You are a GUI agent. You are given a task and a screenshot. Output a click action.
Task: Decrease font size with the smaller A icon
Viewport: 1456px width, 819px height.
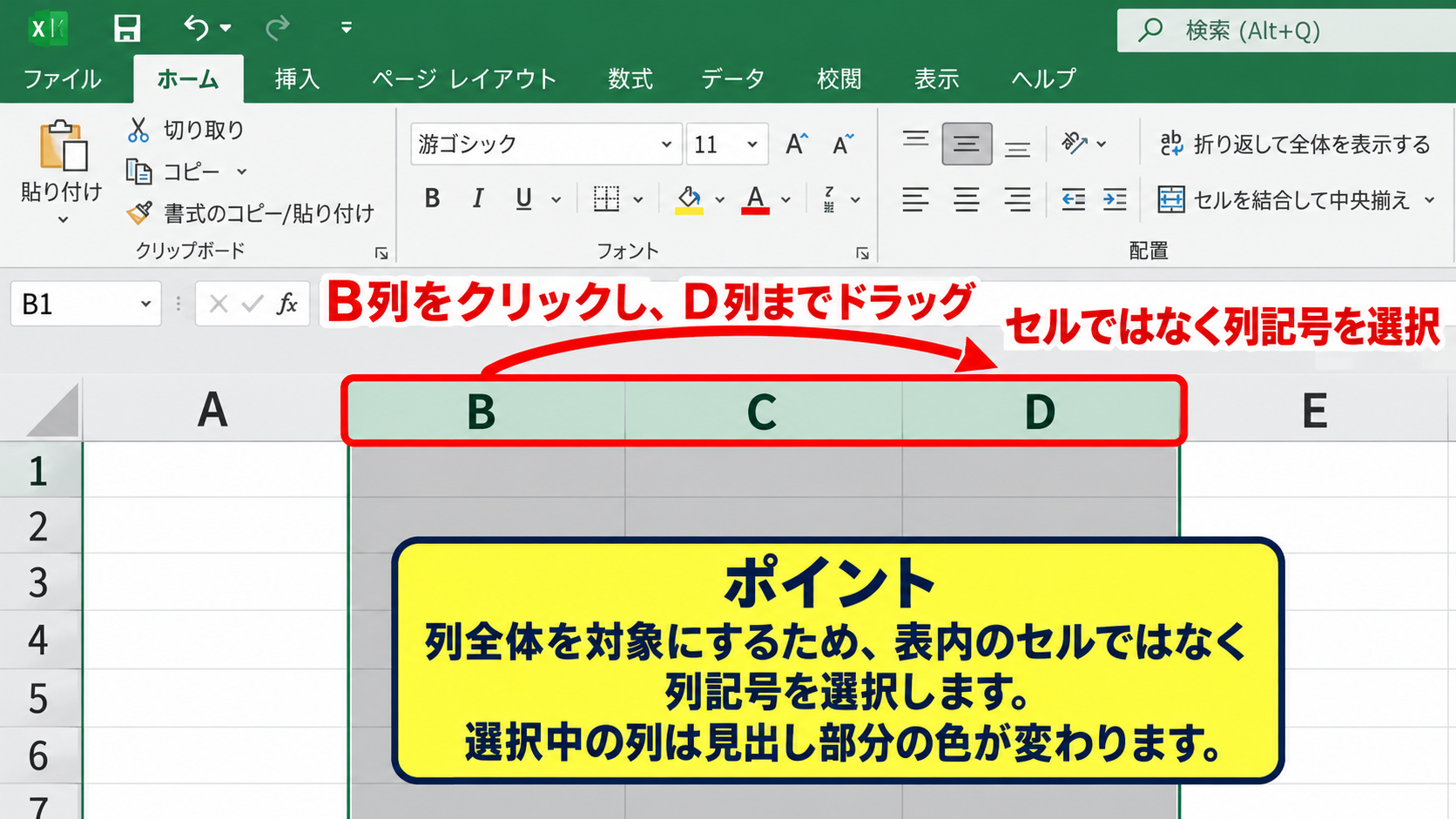coord(842,144)
